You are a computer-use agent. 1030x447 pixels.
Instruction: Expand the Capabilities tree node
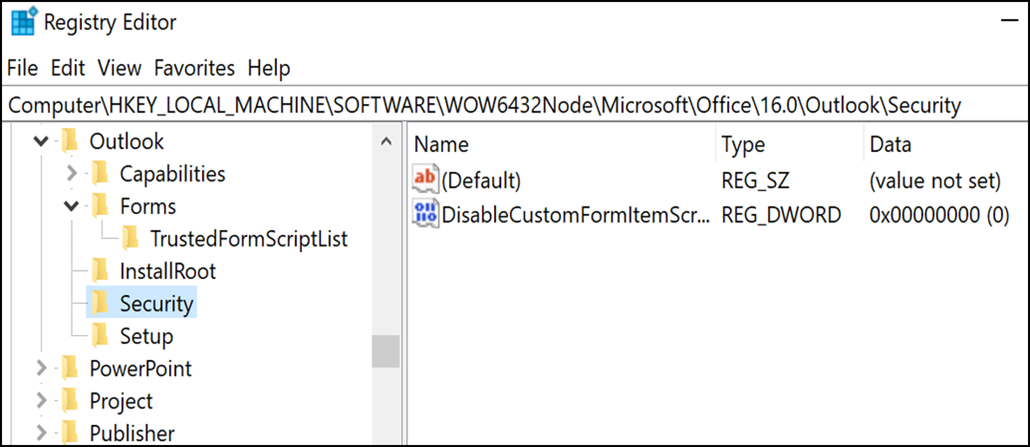pyautogui.click(x=71, y=174)
